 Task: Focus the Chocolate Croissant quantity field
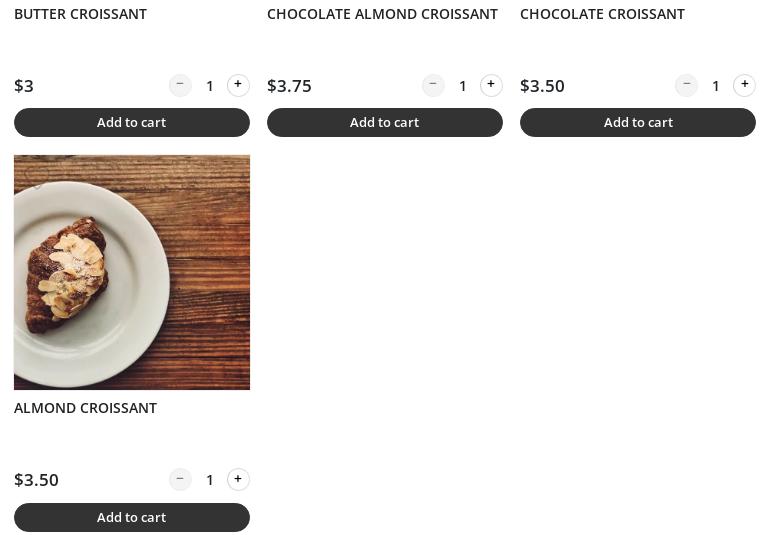[715, 86]
